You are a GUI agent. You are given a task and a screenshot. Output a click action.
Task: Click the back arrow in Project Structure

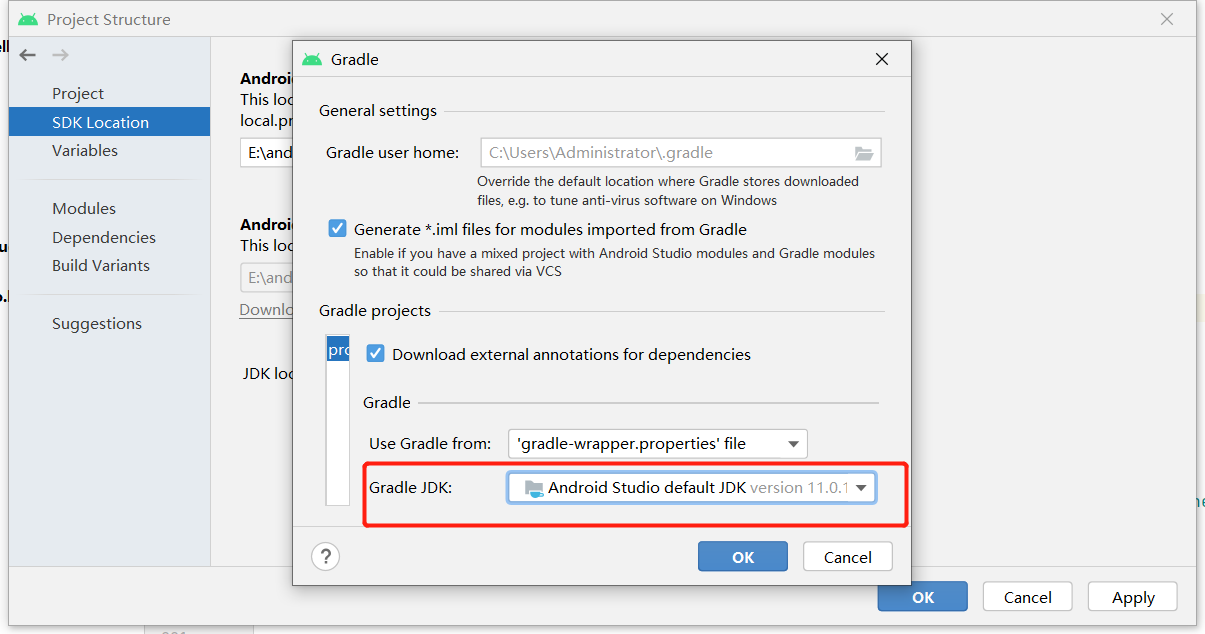(28, 55)
